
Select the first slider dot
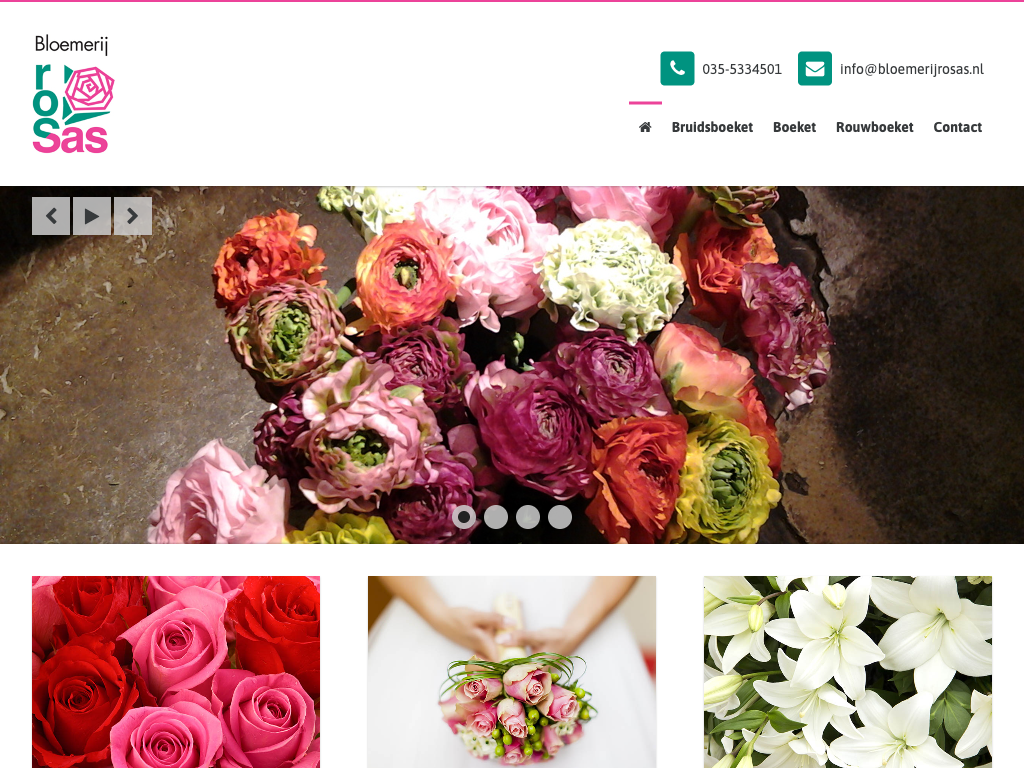pyautogui.click(x=464, y=517)
